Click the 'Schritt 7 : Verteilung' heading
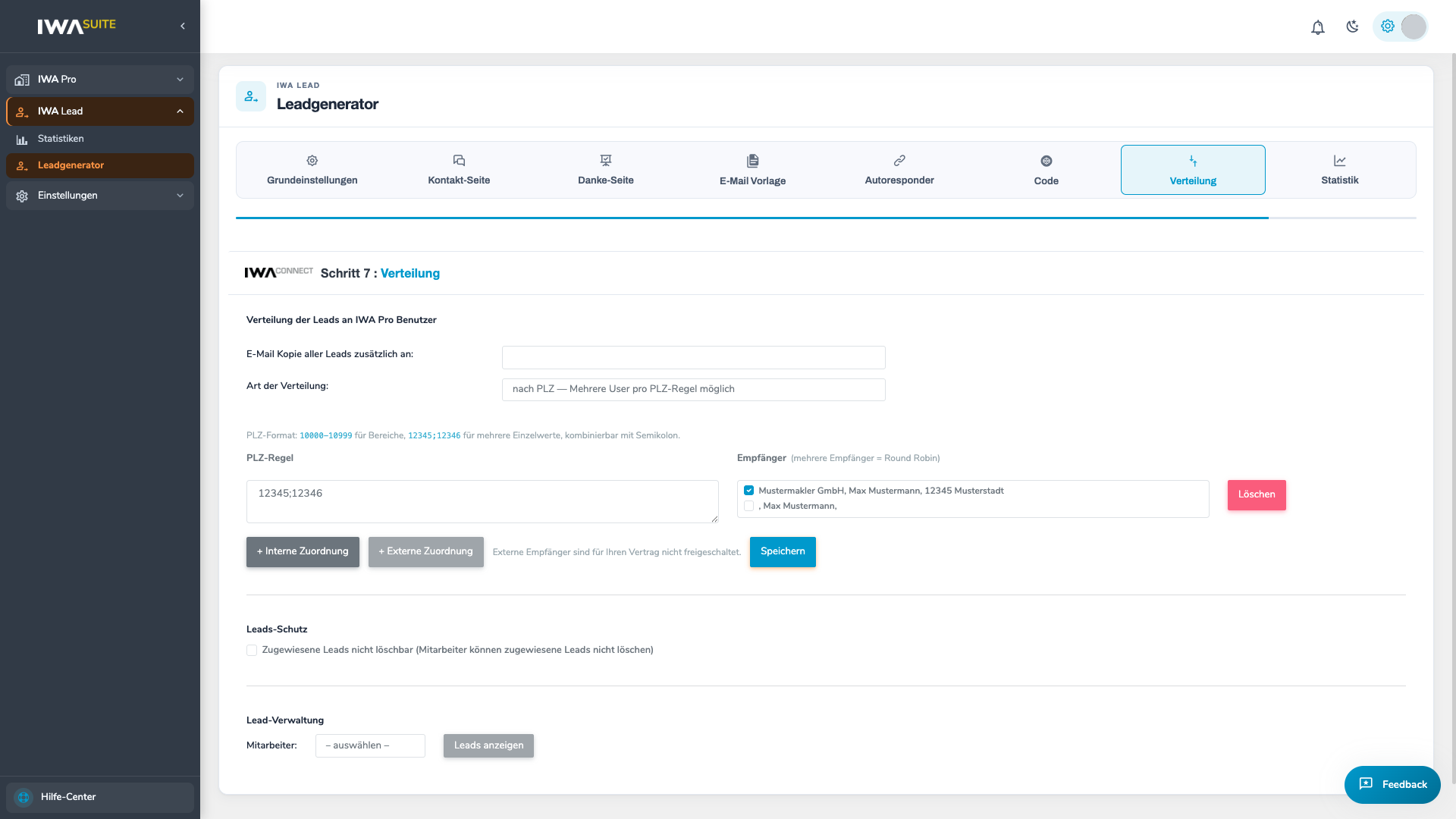 (380, 274)
